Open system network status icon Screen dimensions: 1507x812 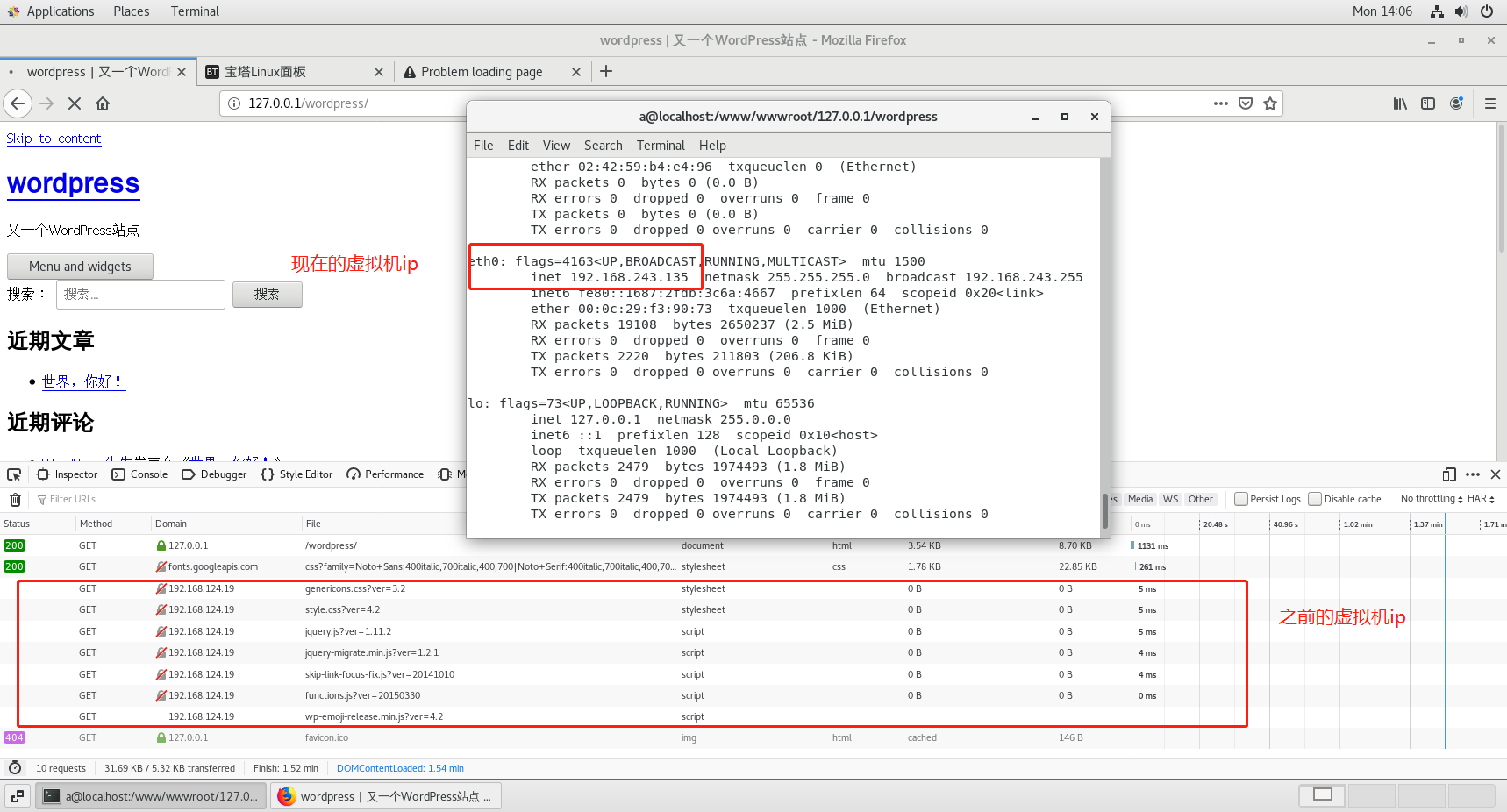1437,11
